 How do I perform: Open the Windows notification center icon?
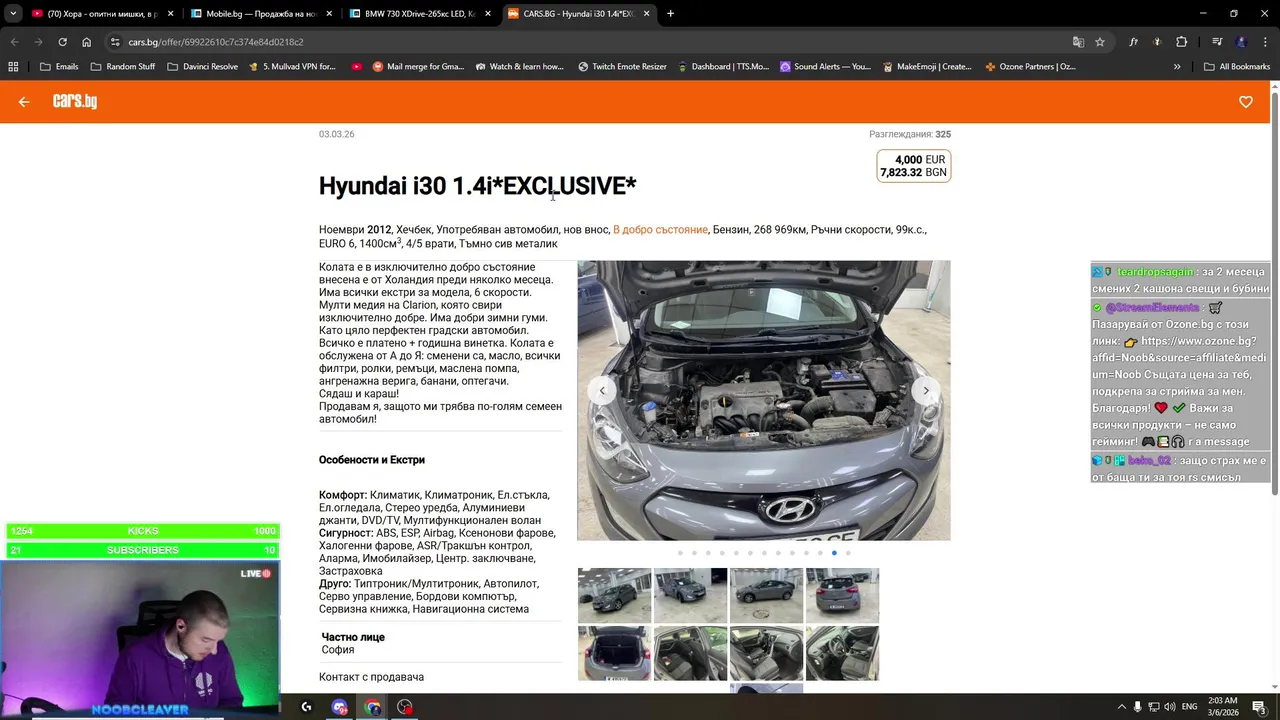(1259, 707)
